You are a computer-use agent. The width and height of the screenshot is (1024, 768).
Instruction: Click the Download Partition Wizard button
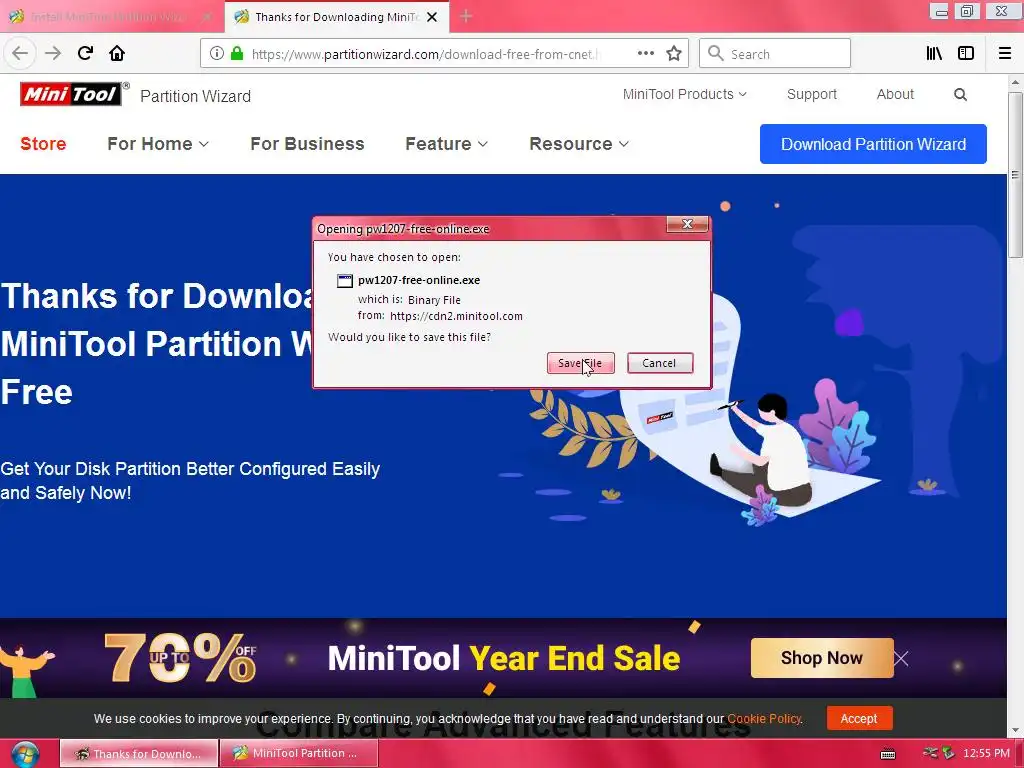click(x=873, y=144)
